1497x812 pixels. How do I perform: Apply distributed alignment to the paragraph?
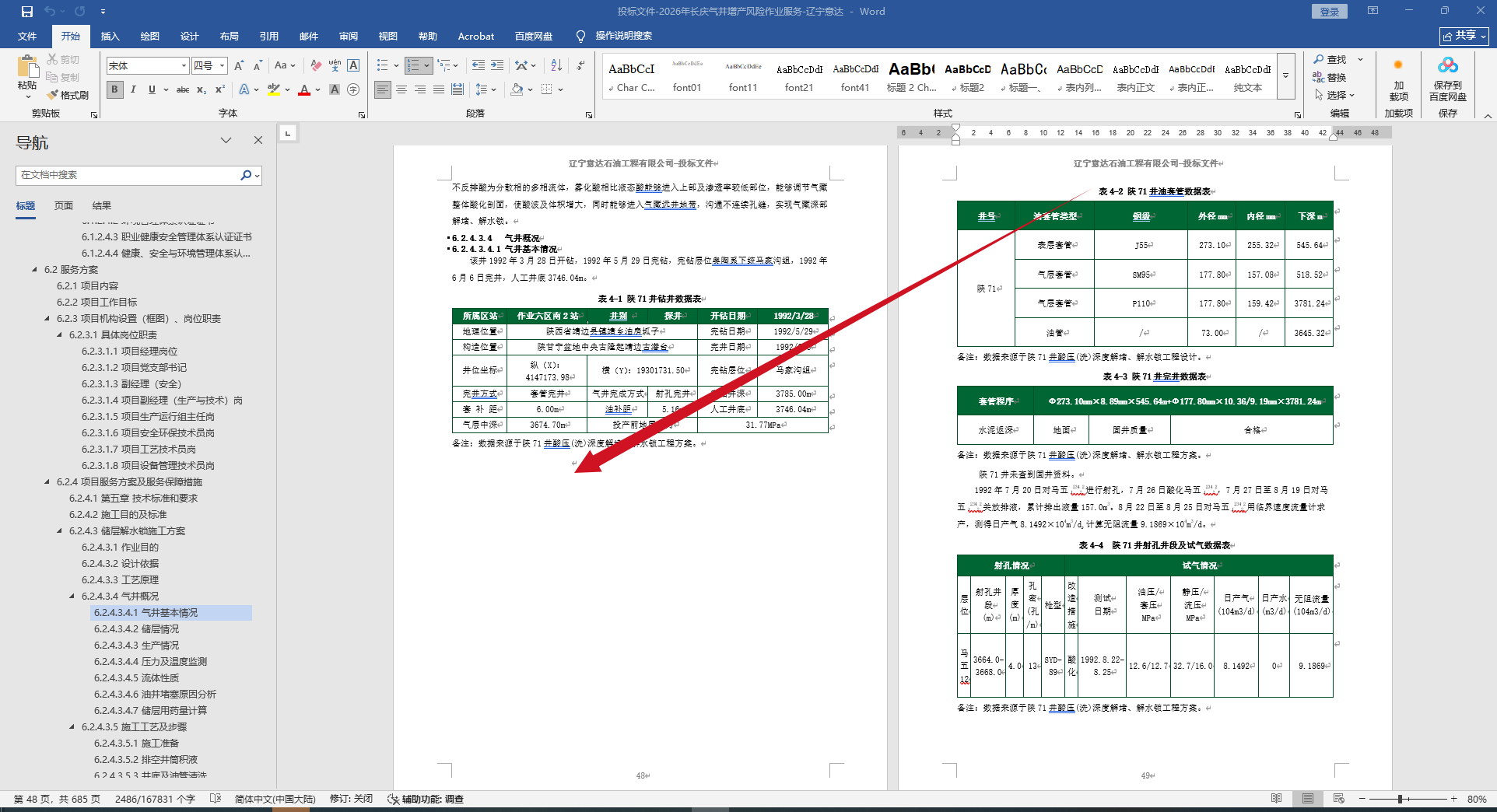(x=458, y=89)
